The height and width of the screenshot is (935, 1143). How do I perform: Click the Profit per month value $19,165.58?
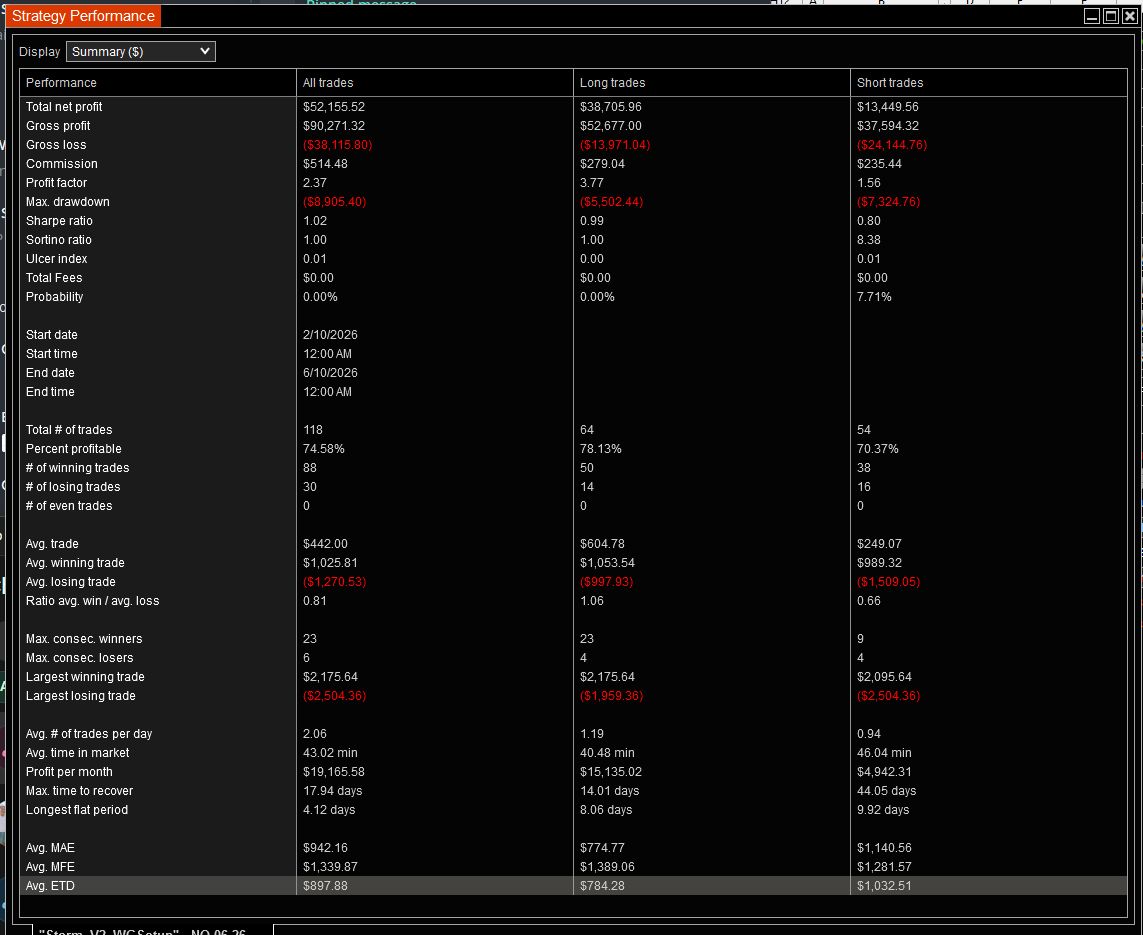point(334,772)
